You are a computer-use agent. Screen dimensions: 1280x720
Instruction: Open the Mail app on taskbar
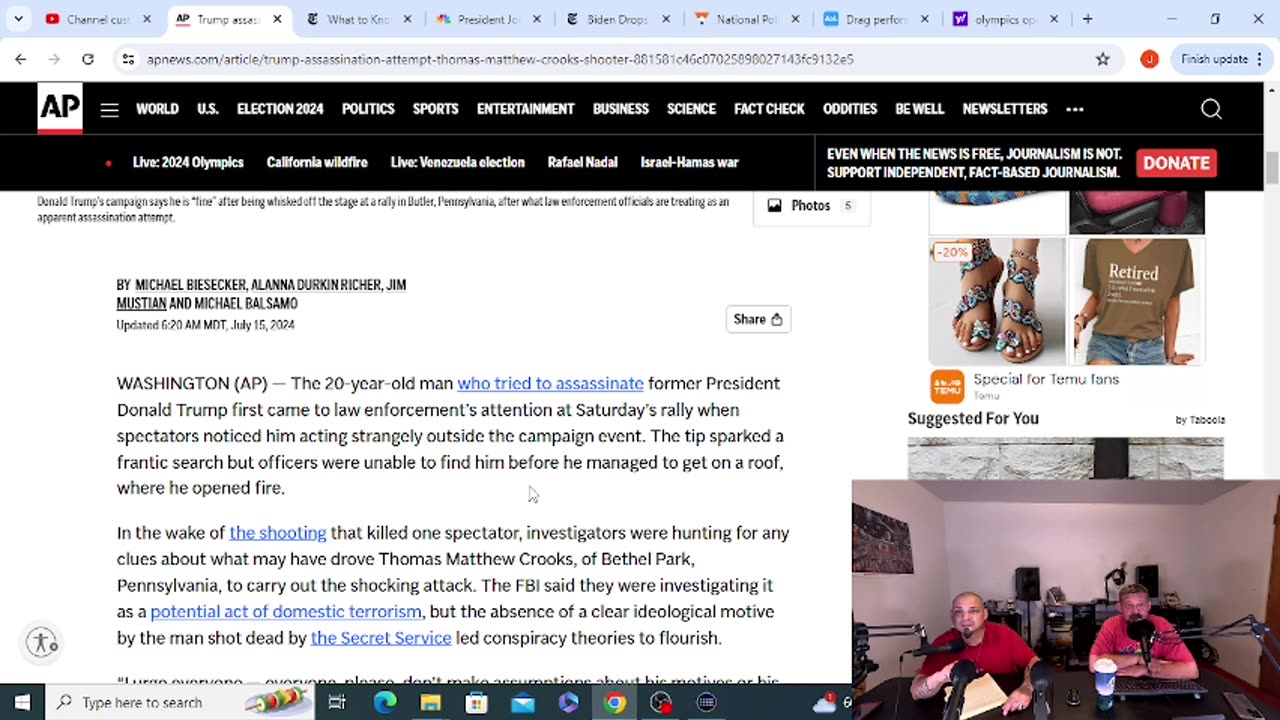[523, 702]
